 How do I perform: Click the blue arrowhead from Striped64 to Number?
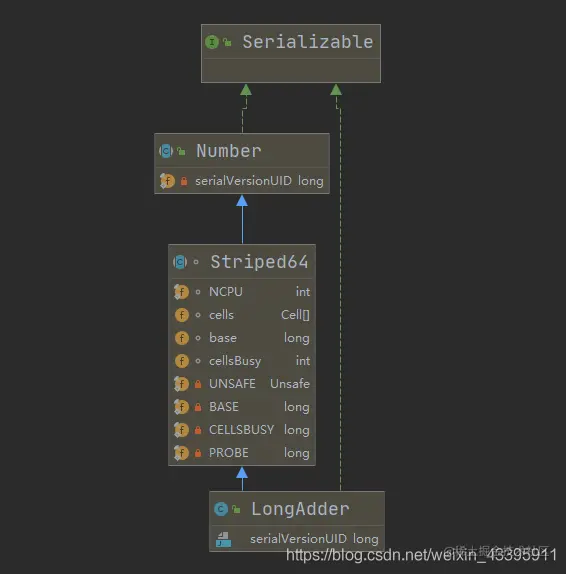pos(242,200)
